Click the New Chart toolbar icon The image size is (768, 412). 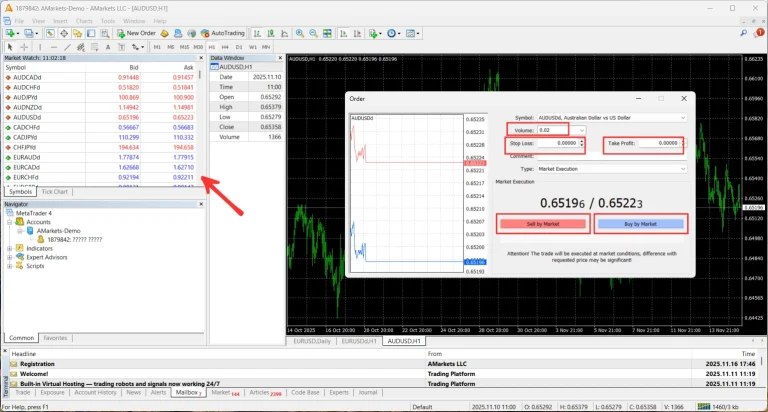click(10, 33)
